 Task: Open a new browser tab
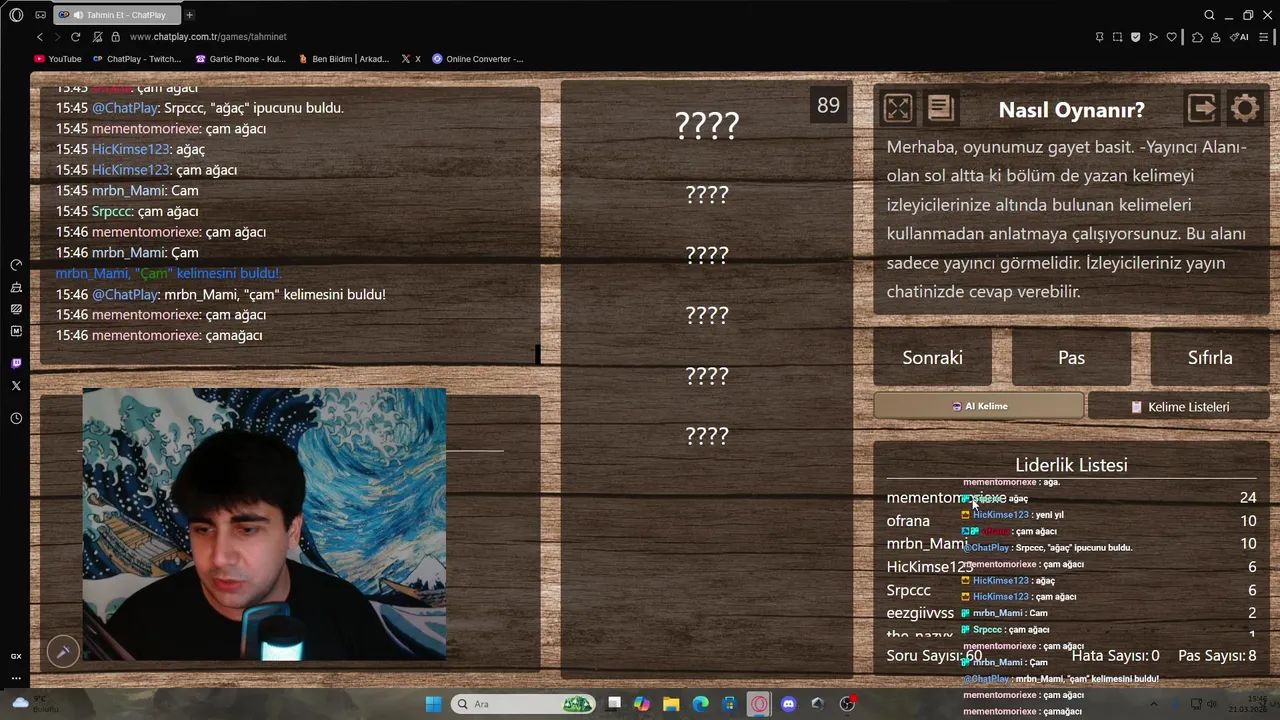[189, 15]
